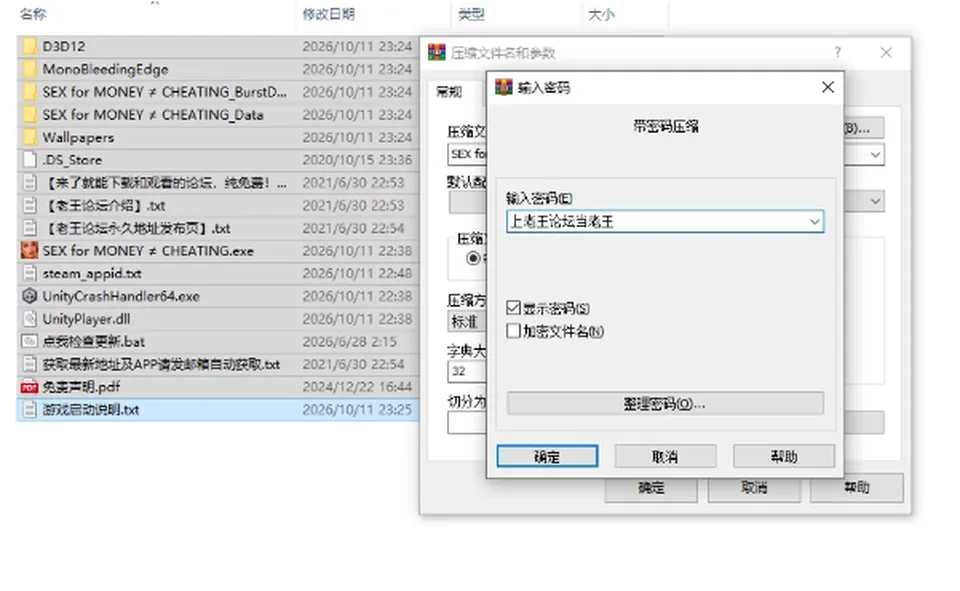The image size is (960, 591).
Task: Click the .DS_Store file icon
Action: 29,160
